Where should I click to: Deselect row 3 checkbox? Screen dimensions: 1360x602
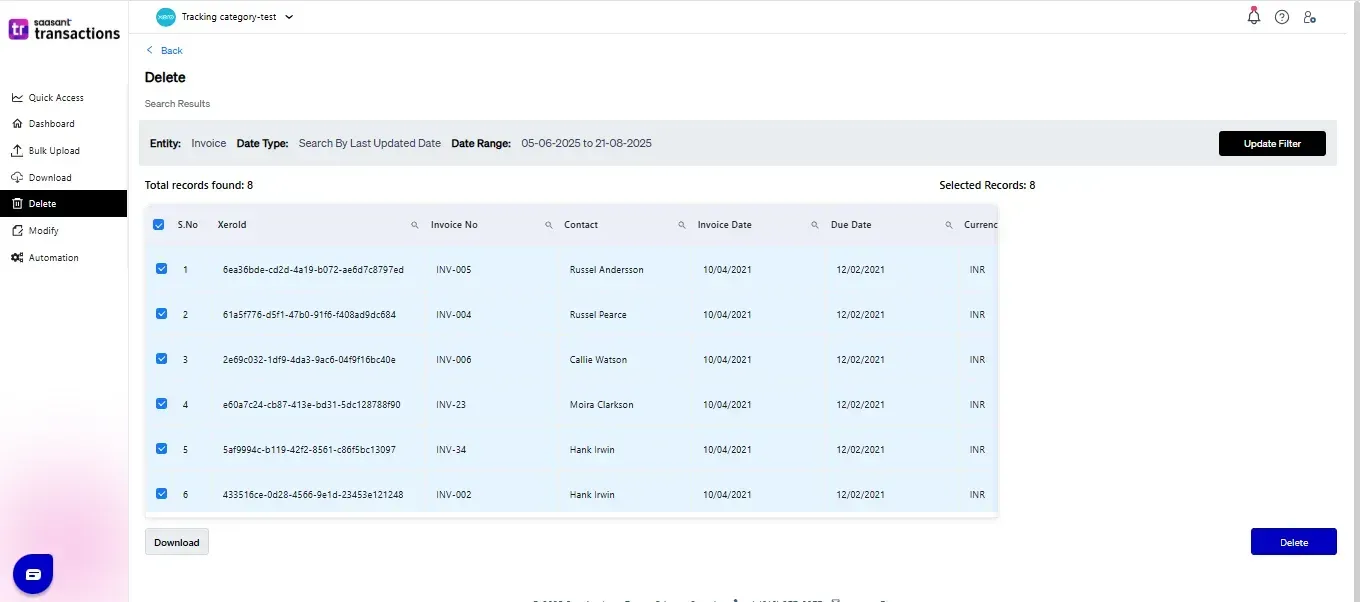click(x=162, y=359)
